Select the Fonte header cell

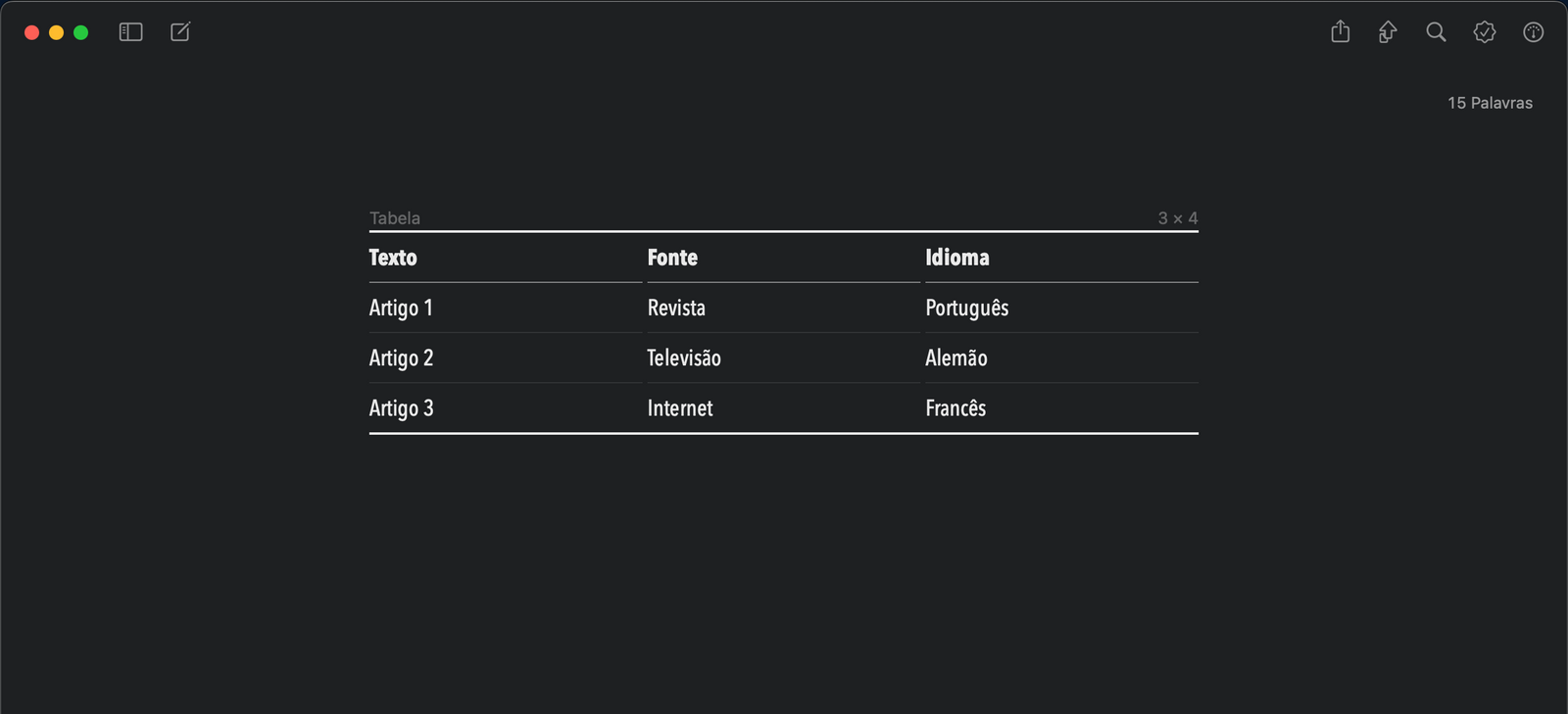pyautogui.click(x=672, y=258)
